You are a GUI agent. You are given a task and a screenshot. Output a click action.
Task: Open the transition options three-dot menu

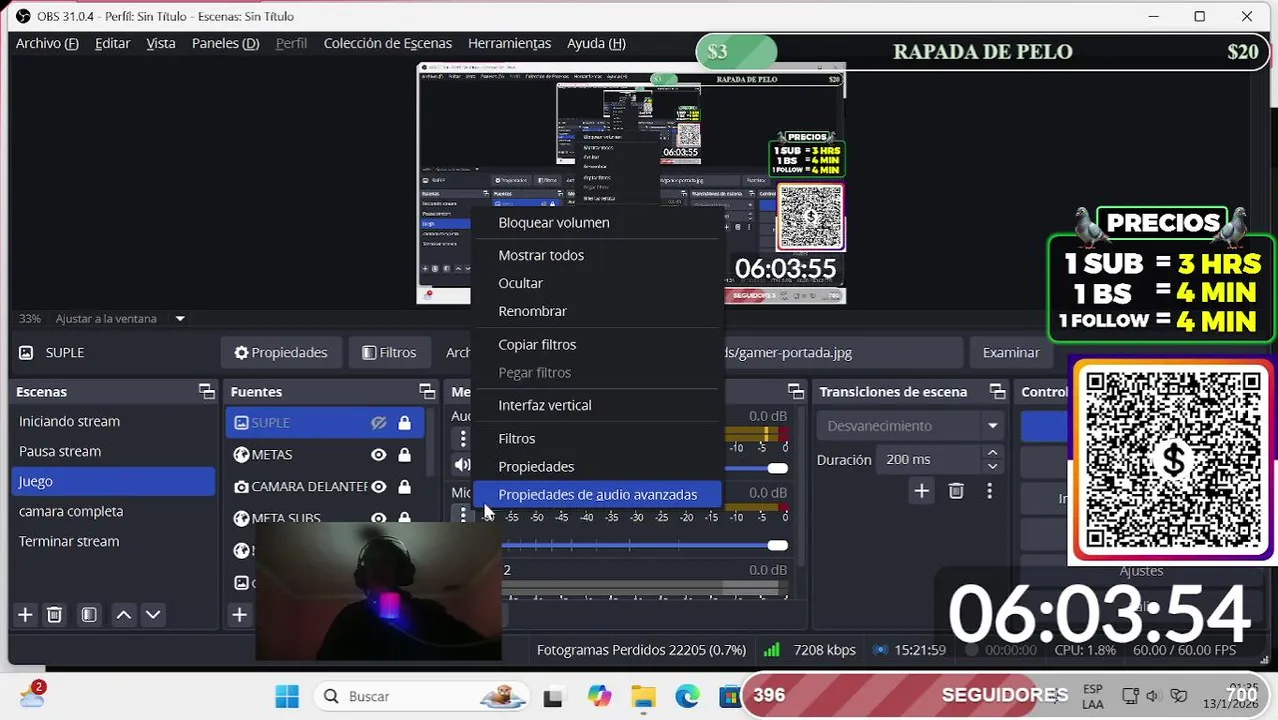989,491
